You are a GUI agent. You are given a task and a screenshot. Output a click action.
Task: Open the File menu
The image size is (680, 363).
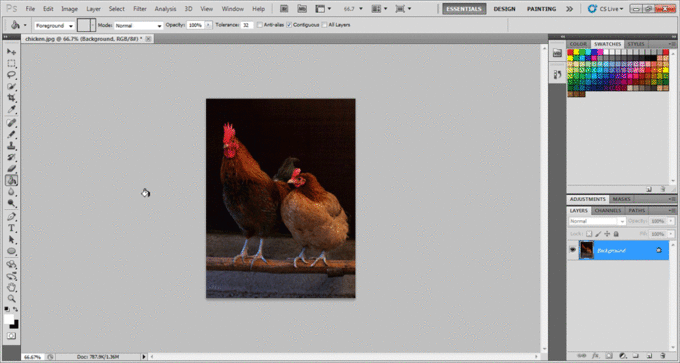(x=30, y=9)
